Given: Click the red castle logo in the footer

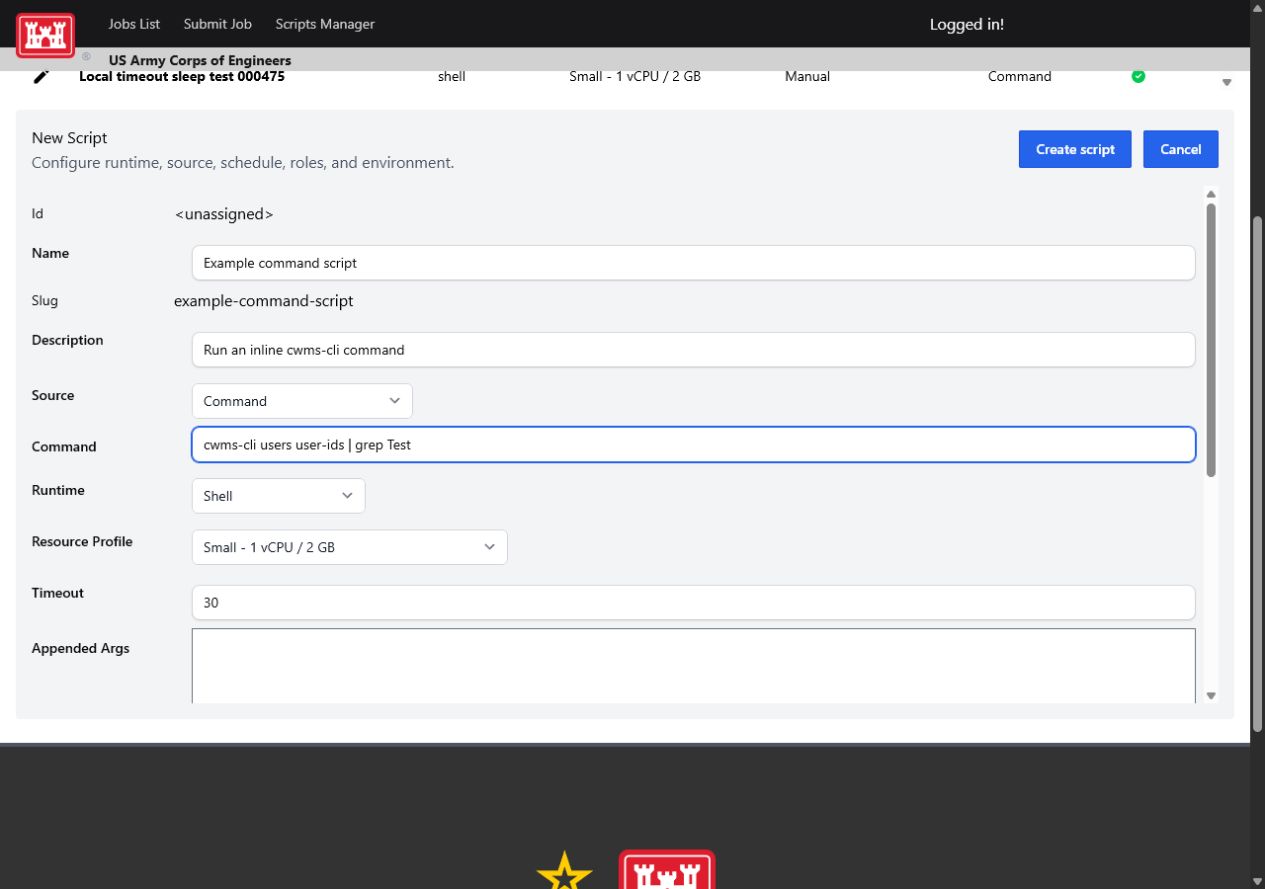Looking at the screenshot, I should (x=667, y=869).
